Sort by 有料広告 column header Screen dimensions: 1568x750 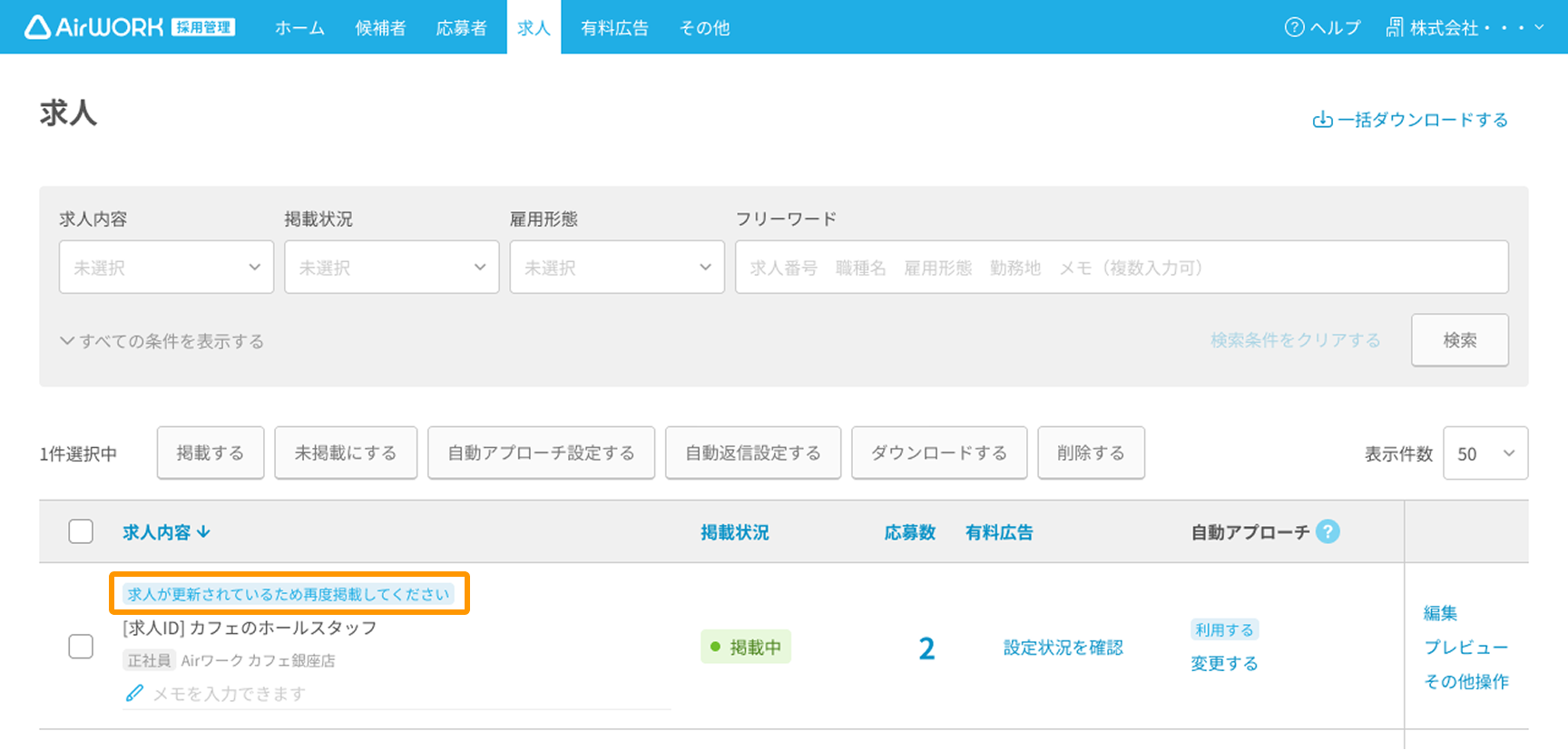click(999, 532)
